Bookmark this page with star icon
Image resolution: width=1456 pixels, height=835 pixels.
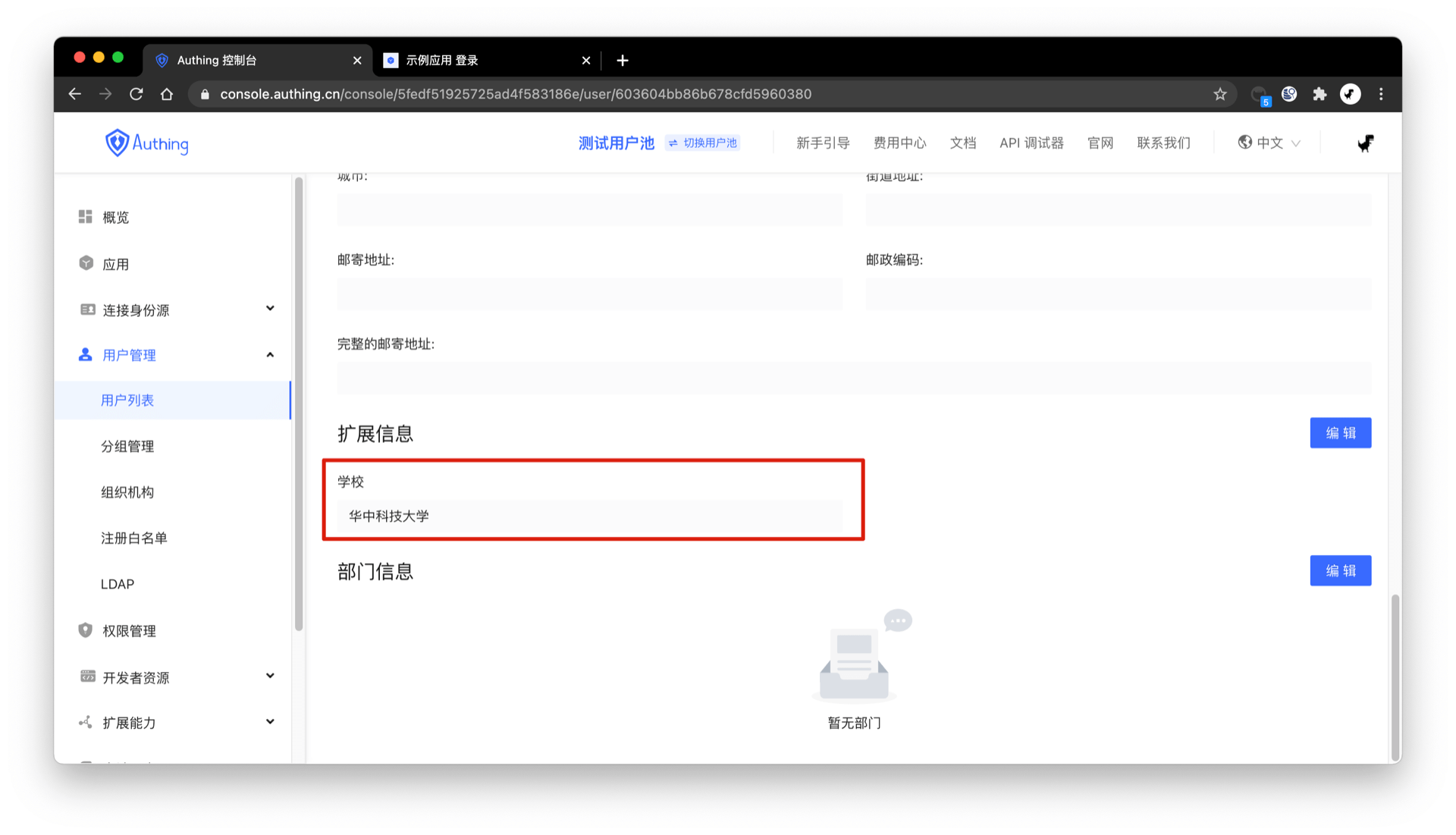1219,94
